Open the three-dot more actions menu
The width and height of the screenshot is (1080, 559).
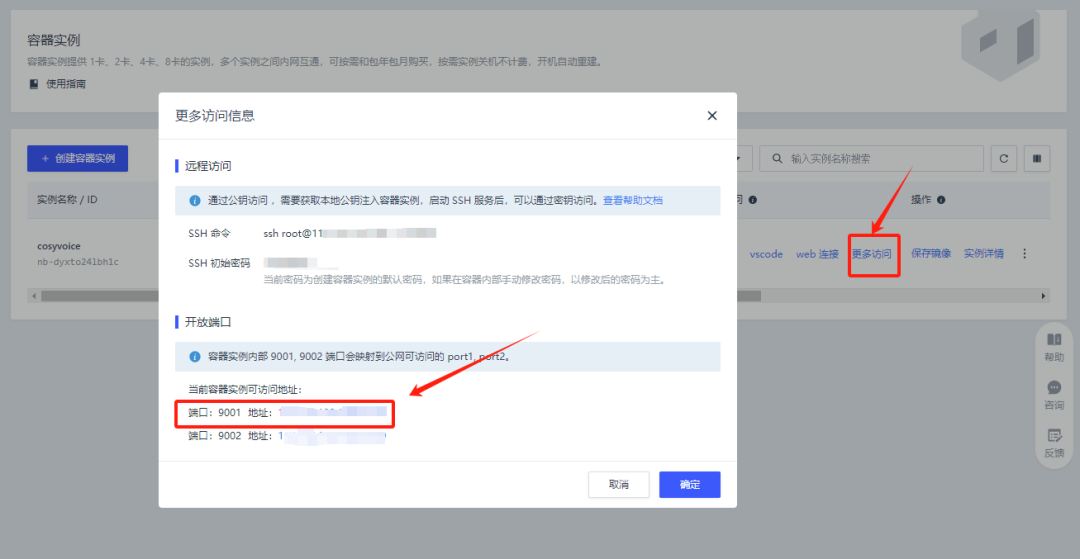[x=1024, y=254]
